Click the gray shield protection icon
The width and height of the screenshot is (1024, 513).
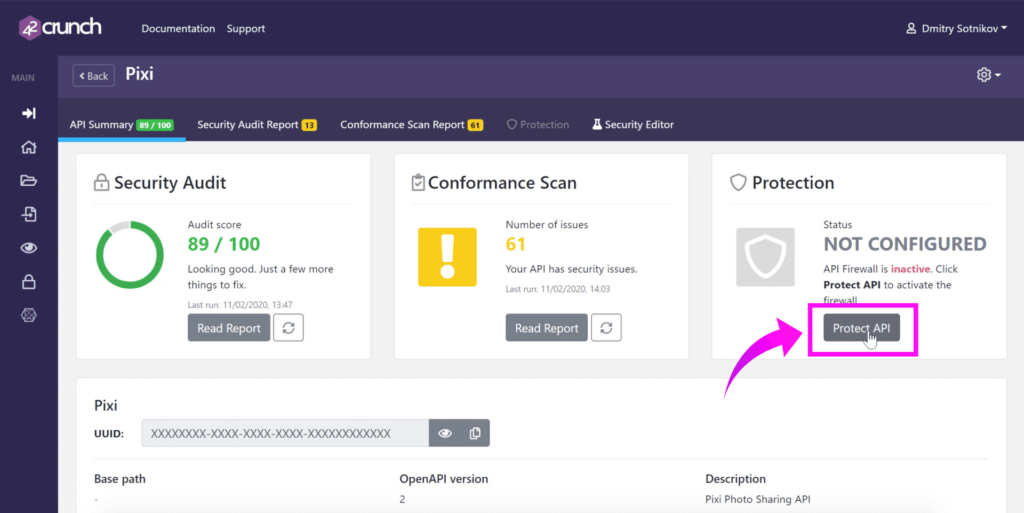tap(765, 257)
